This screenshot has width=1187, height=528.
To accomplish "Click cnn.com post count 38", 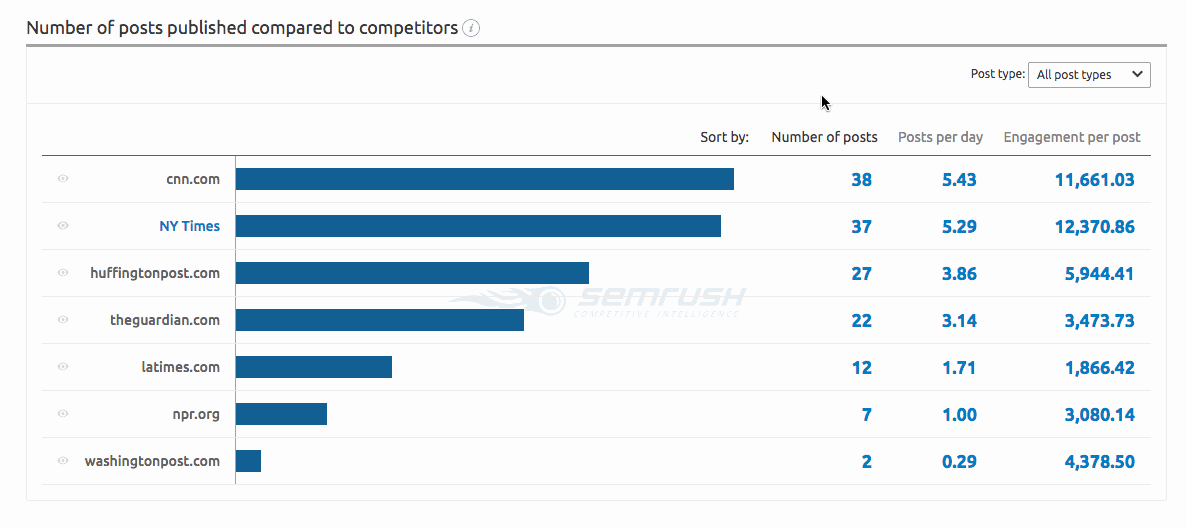I will click(861, 180).
